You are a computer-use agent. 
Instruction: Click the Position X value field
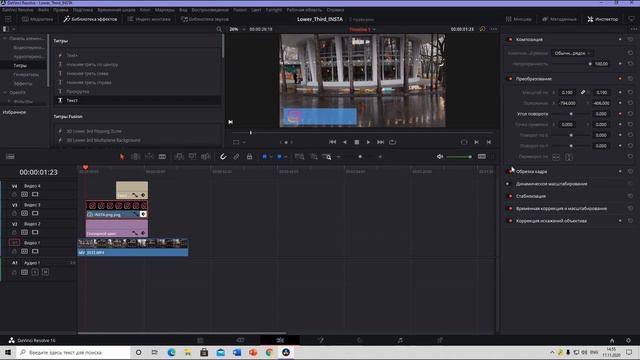(x=567, y=103)
